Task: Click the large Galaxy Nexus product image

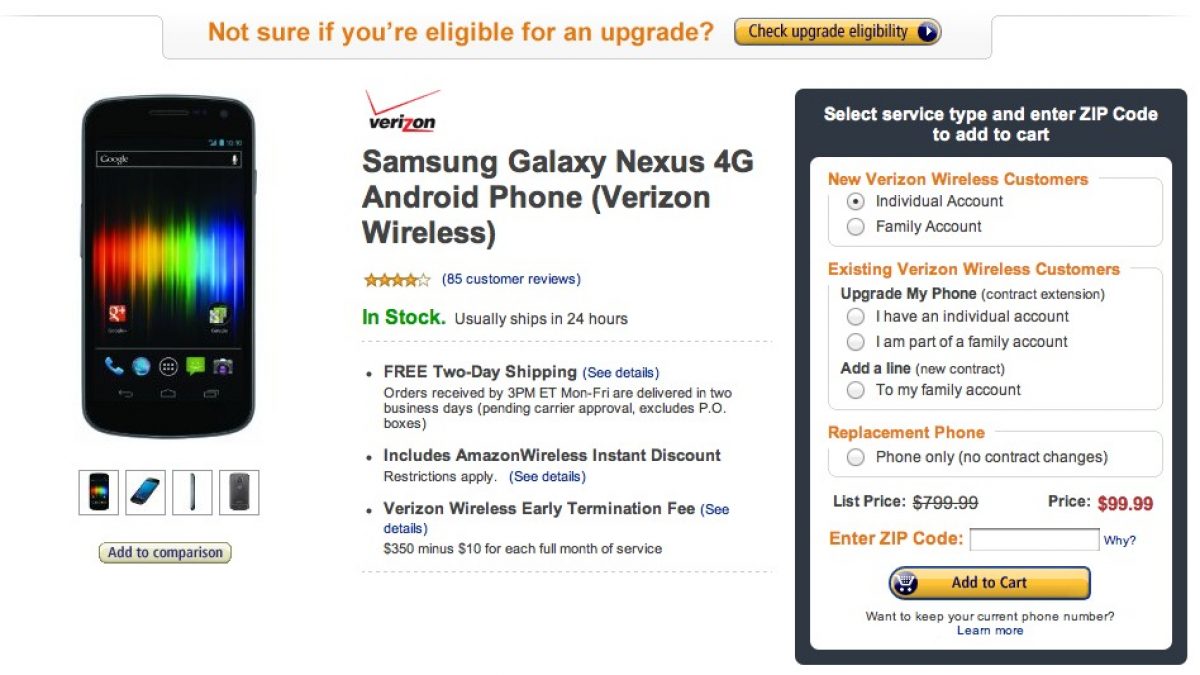Action: click(x=168, y=265)
